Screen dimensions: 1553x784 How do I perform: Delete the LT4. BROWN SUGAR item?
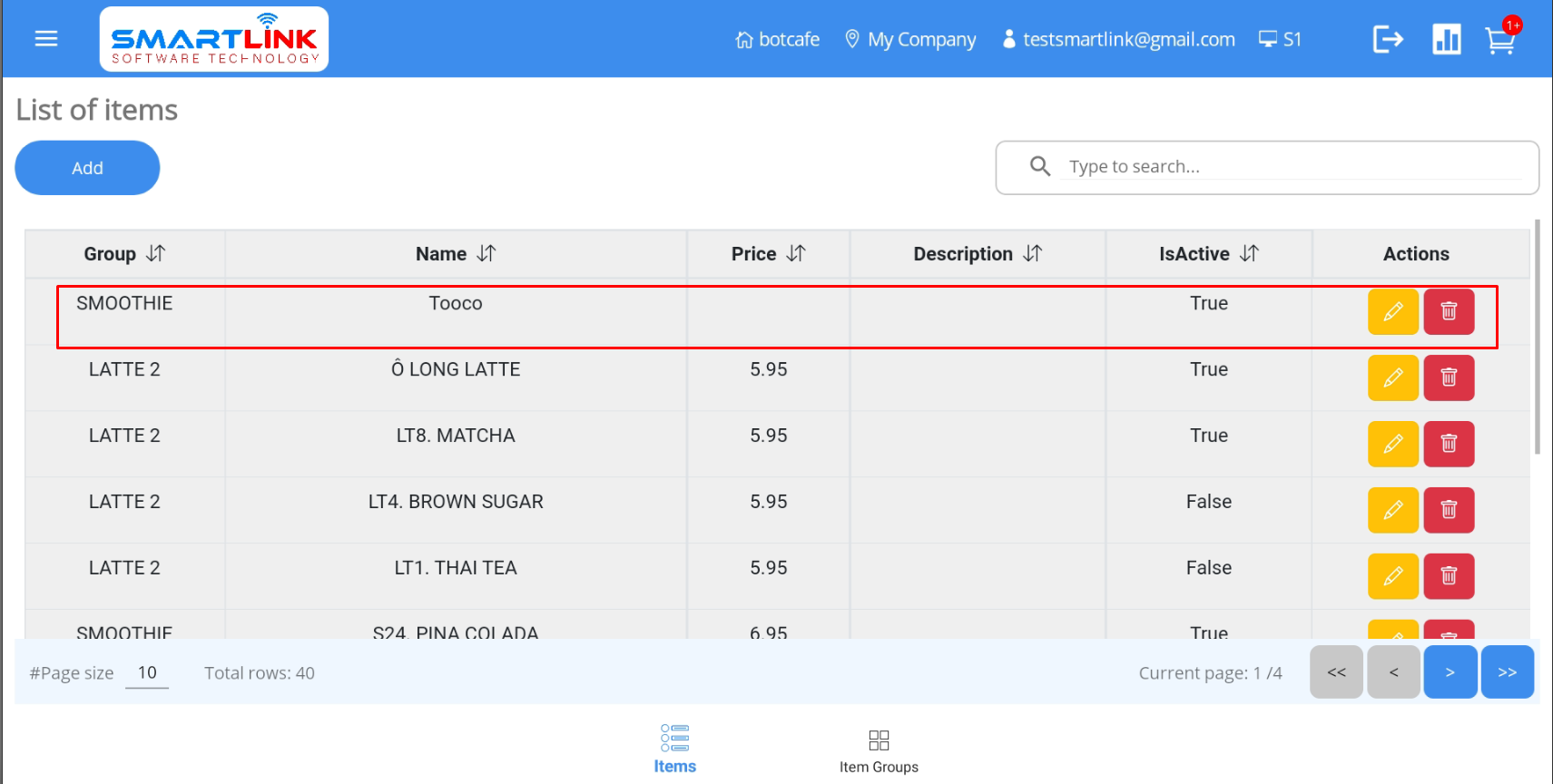pyautogui.click(x=1449, y=510)
